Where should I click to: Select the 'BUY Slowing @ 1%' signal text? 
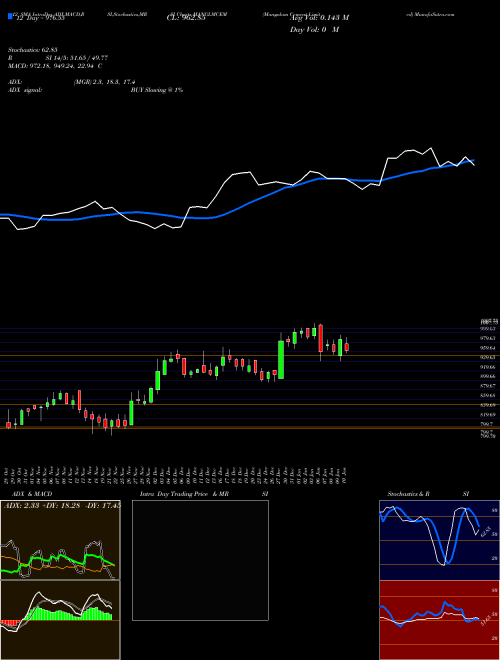pos(157,90)
